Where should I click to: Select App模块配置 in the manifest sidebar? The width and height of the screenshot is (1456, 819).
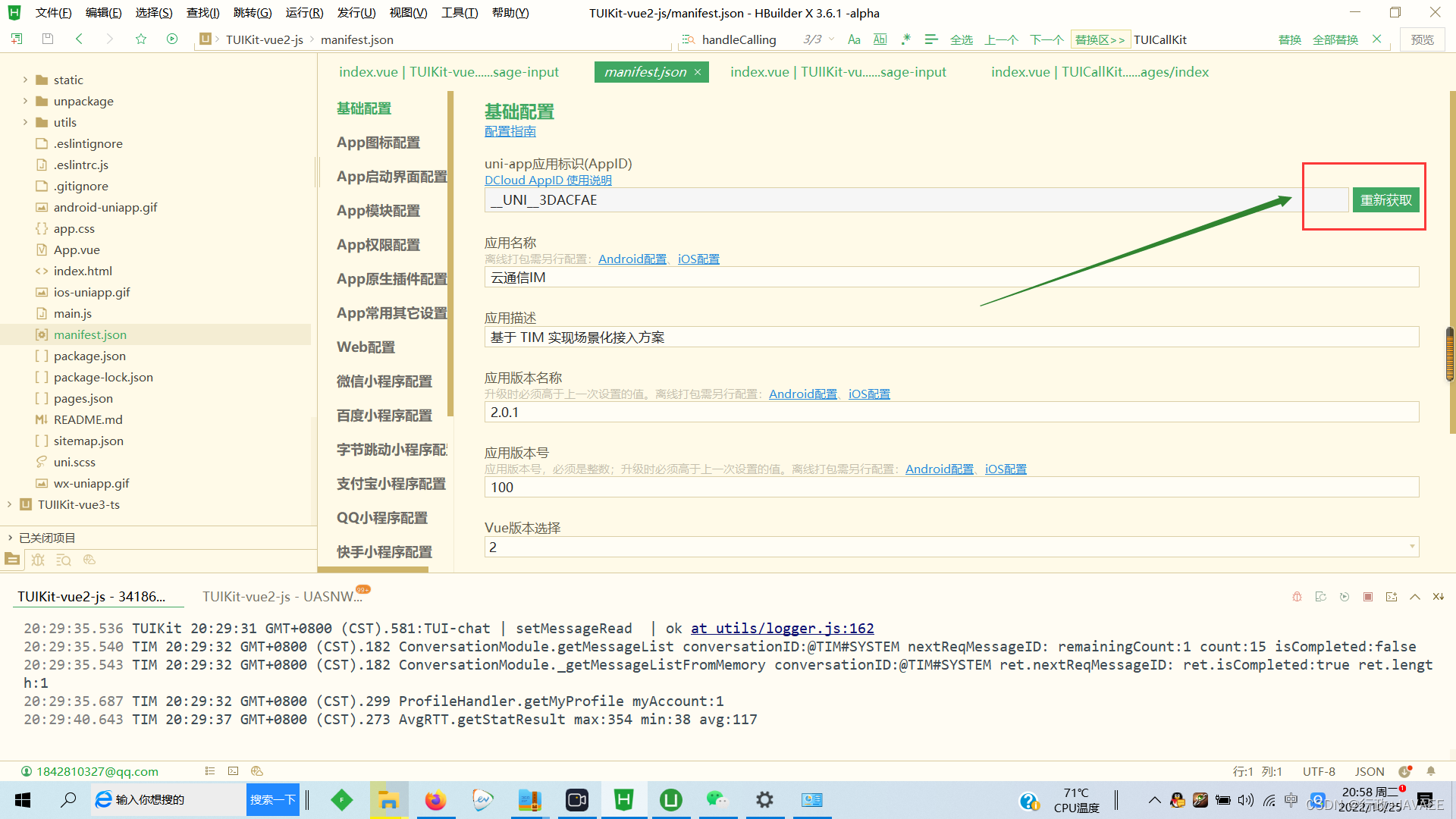click(378, 211)
